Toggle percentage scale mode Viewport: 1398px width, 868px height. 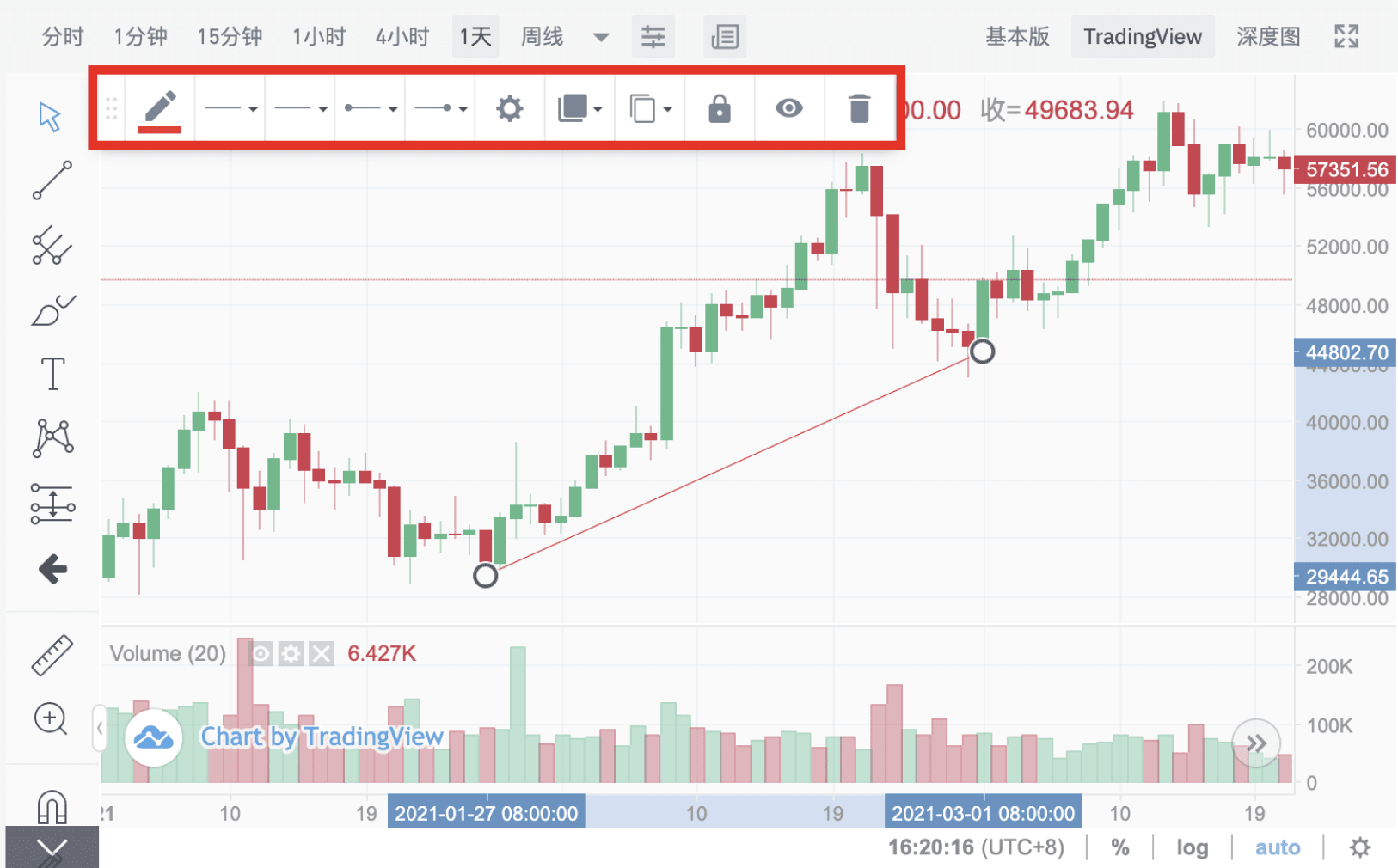(x=1120, y=848)
